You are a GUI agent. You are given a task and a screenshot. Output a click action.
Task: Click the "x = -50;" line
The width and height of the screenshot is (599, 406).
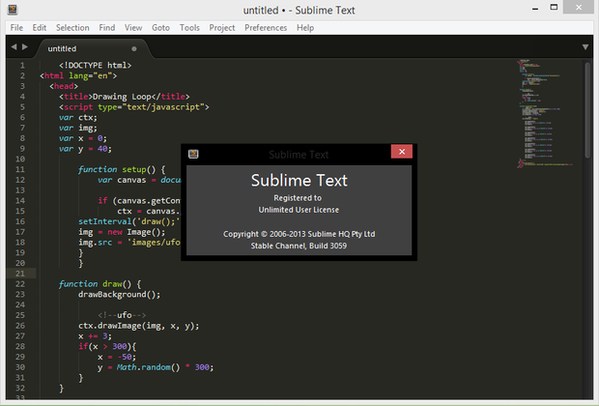117,357
